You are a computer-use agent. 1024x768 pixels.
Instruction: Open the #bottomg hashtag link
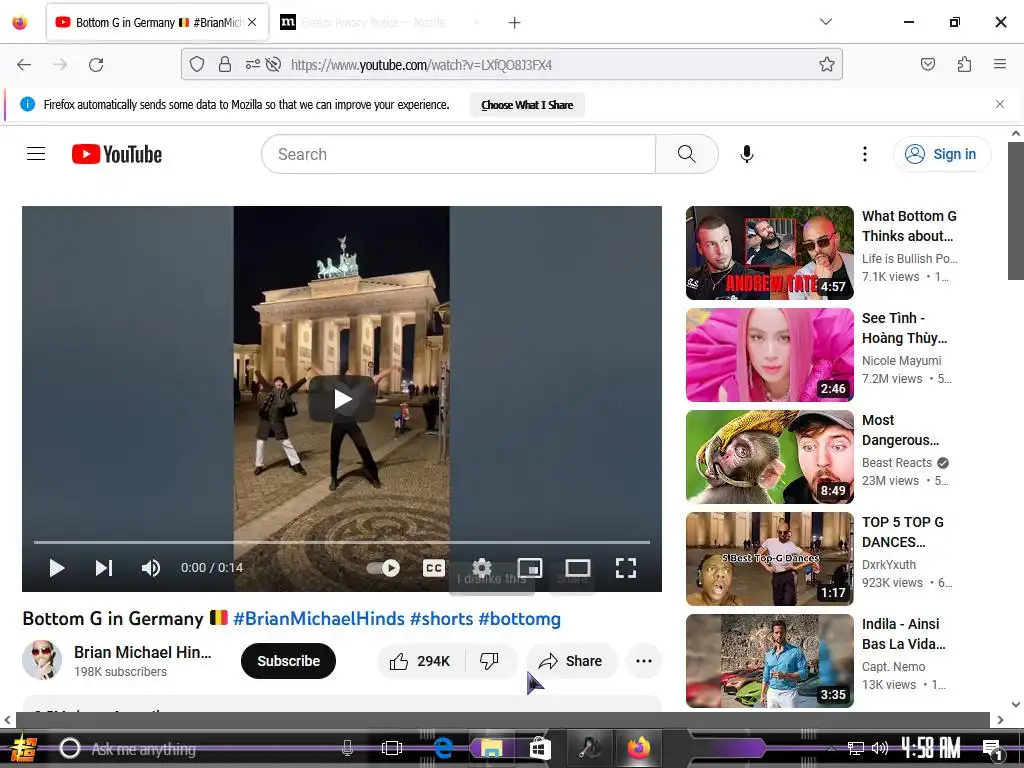pos(520,618)
